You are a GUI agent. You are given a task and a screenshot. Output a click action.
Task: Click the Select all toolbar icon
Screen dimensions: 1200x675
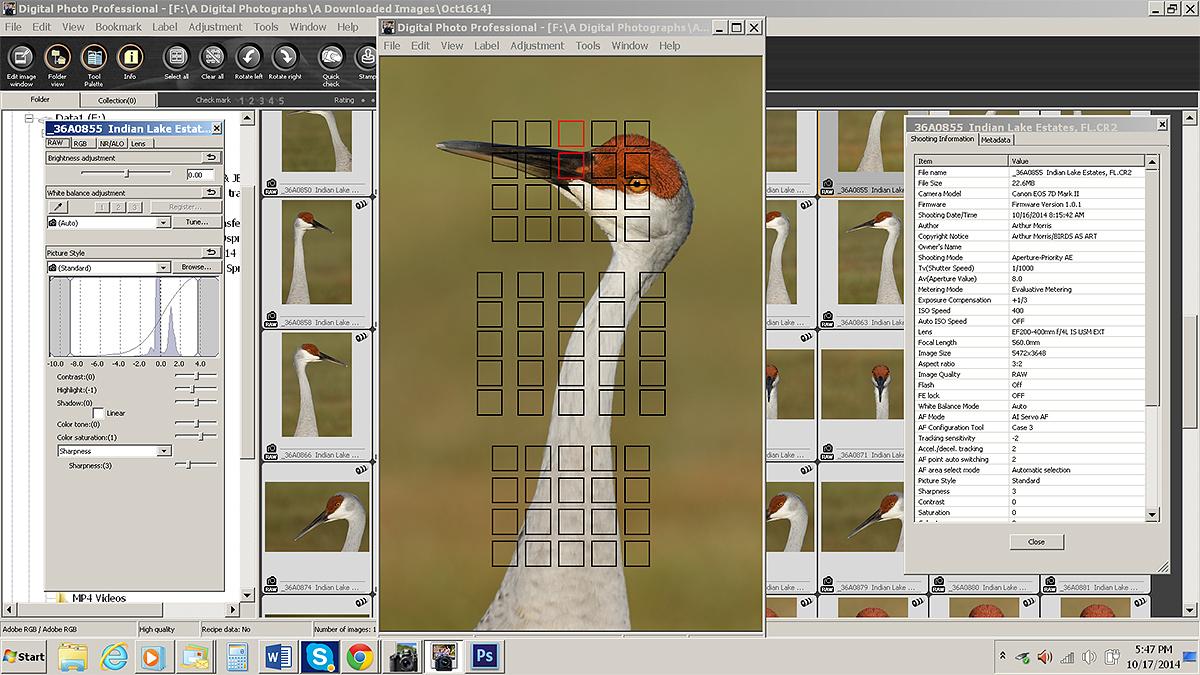tap(176, 63)
